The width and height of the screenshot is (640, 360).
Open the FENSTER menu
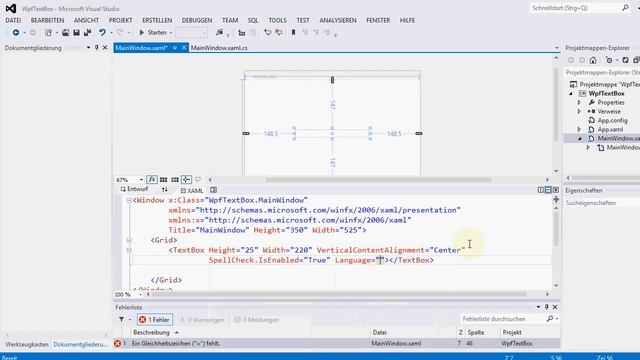[x=378, y=20]
